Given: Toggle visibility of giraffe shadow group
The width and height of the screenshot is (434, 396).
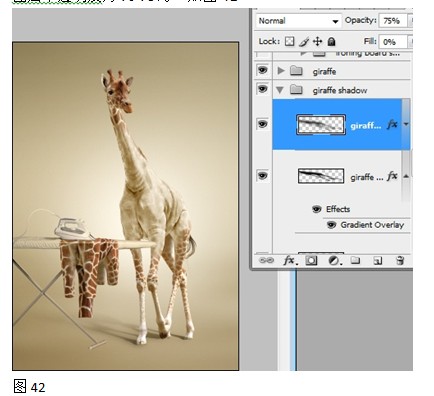Looking at the screenshot, I should pyautogui.click(x=263, y=89).
